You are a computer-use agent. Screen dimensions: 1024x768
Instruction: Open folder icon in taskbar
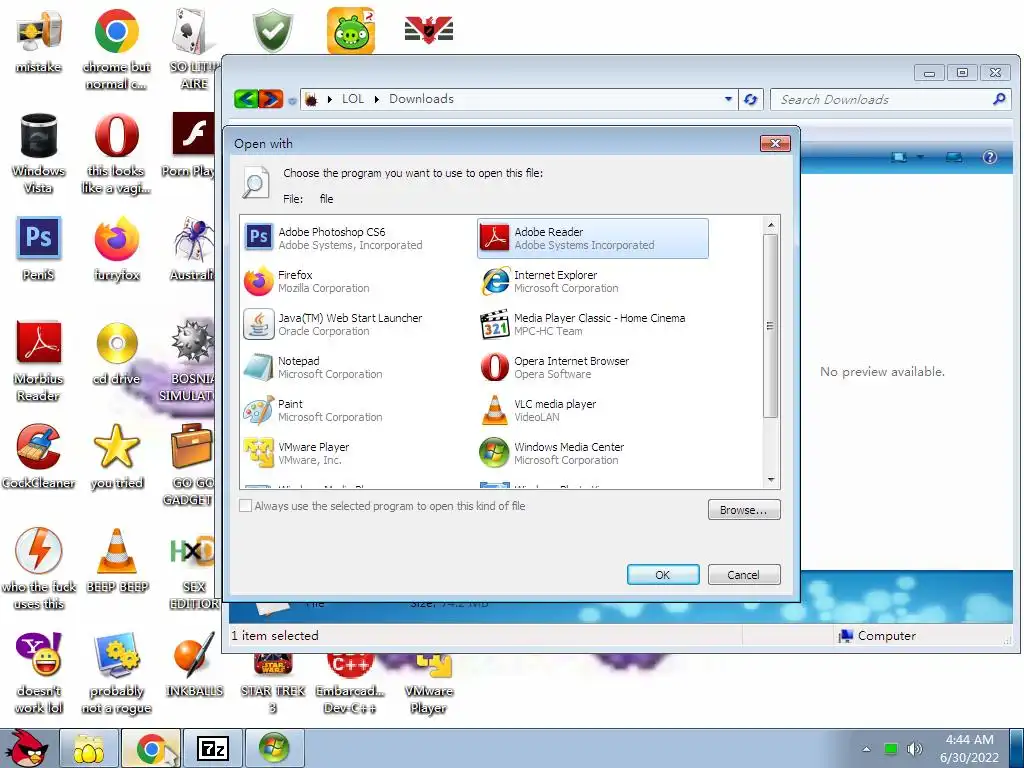click(89, 748)
